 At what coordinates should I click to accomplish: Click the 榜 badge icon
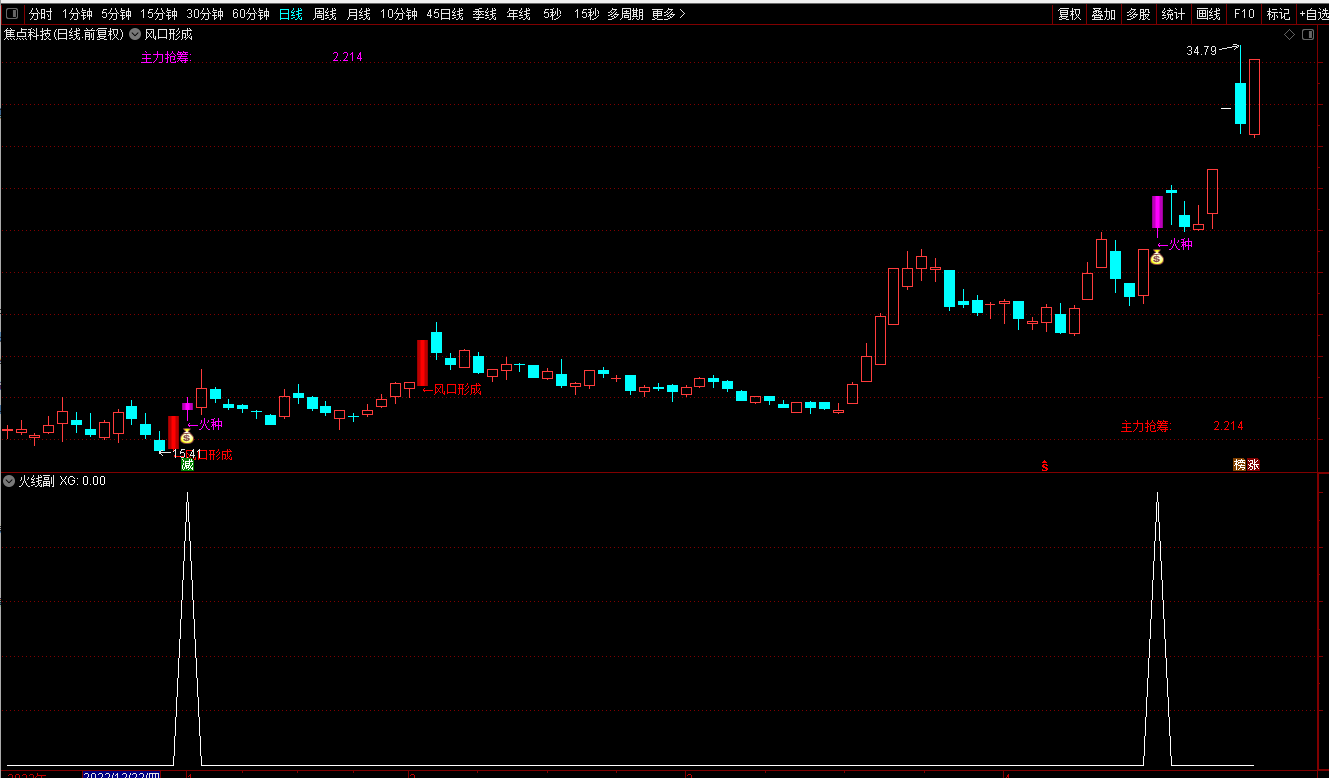tap(1240, 465)
